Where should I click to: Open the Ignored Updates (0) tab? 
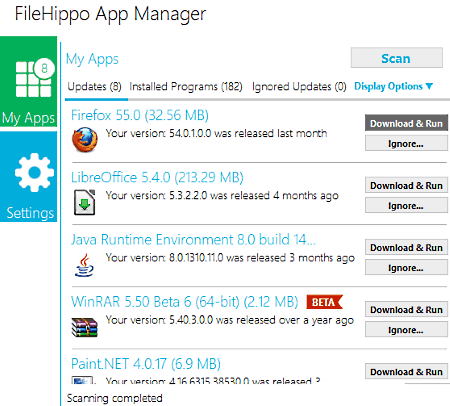point(299,87)
